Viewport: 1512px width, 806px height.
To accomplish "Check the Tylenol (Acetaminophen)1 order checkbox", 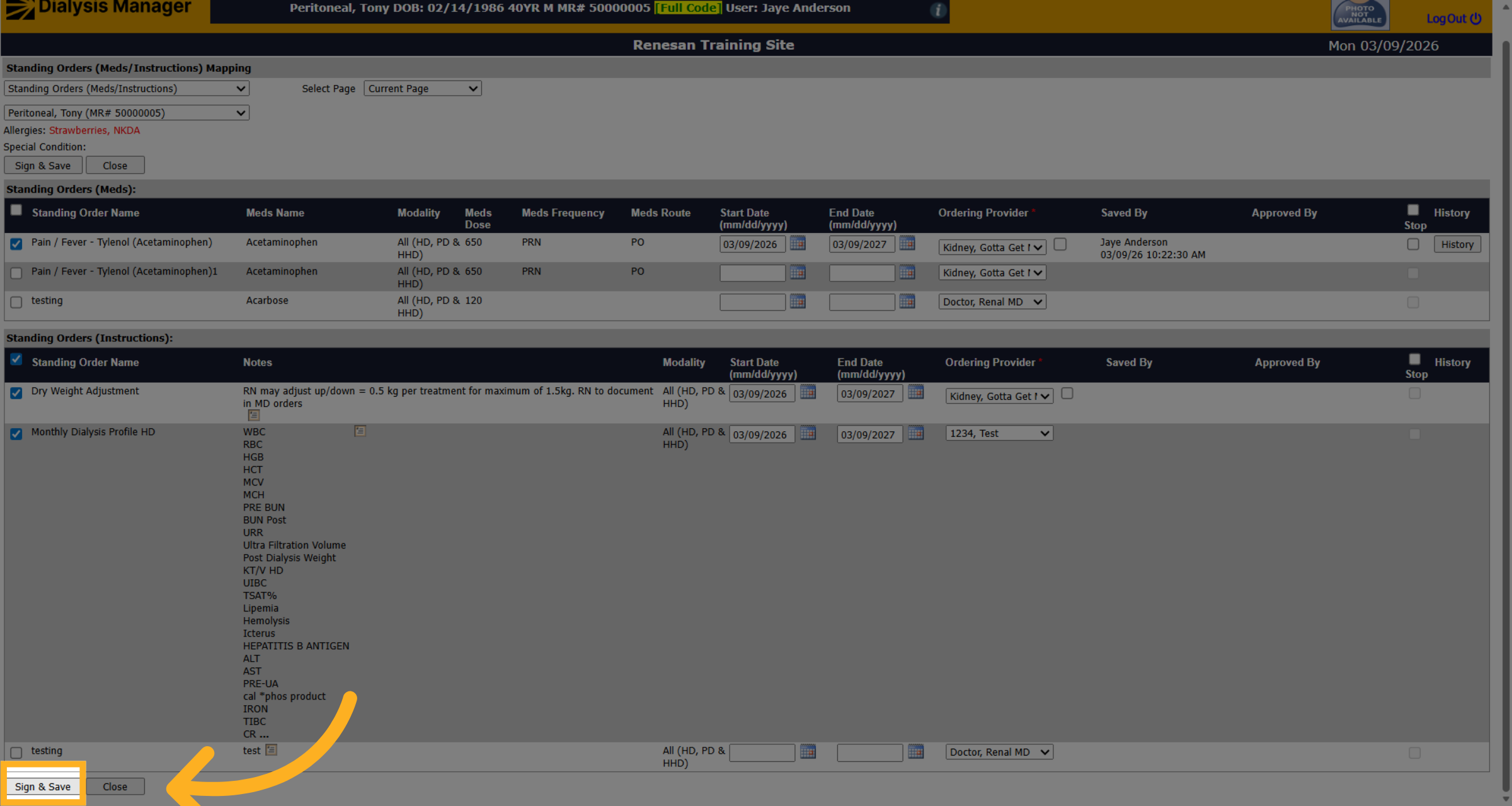I will [x=16, y=273].
